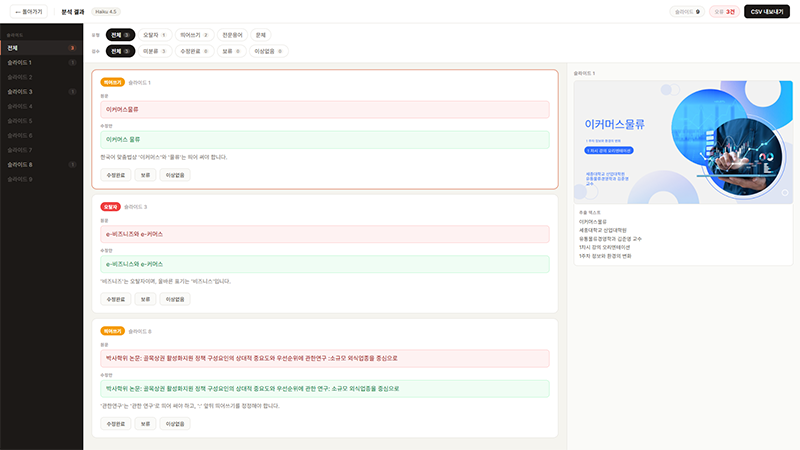Mark 이커머스물류 card as 보류
This screenshot has width=800, height=450.
[145, 175]
